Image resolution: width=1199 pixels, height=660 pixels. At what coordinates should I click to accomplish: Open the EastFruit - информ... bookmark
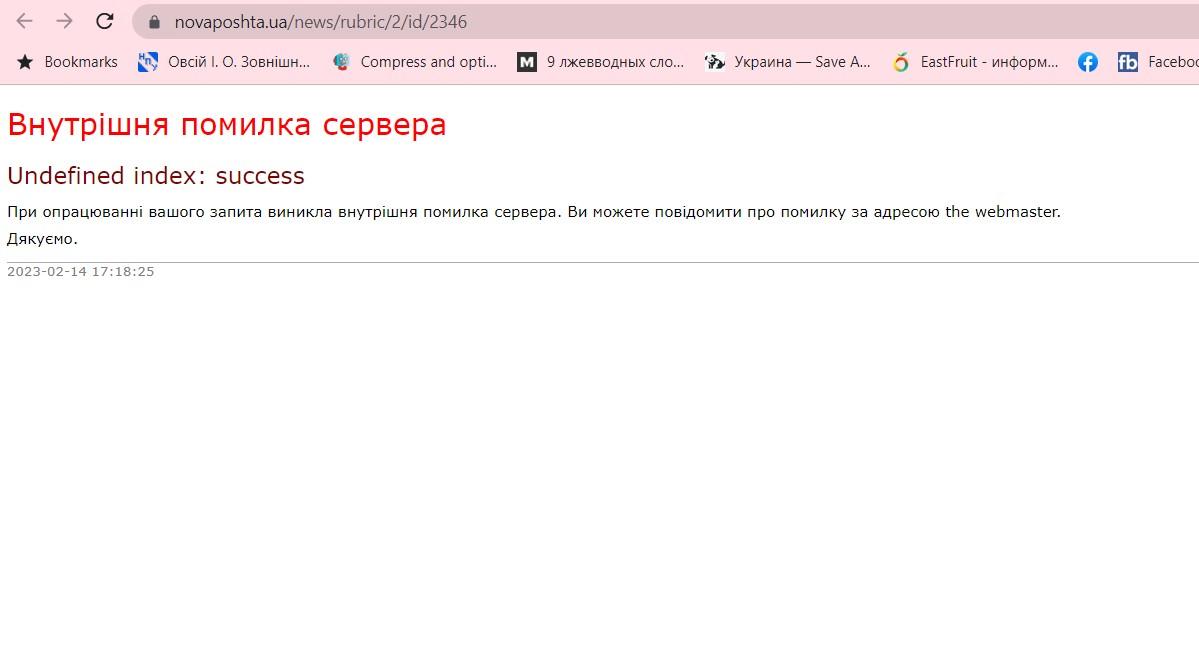pos(976,62)
